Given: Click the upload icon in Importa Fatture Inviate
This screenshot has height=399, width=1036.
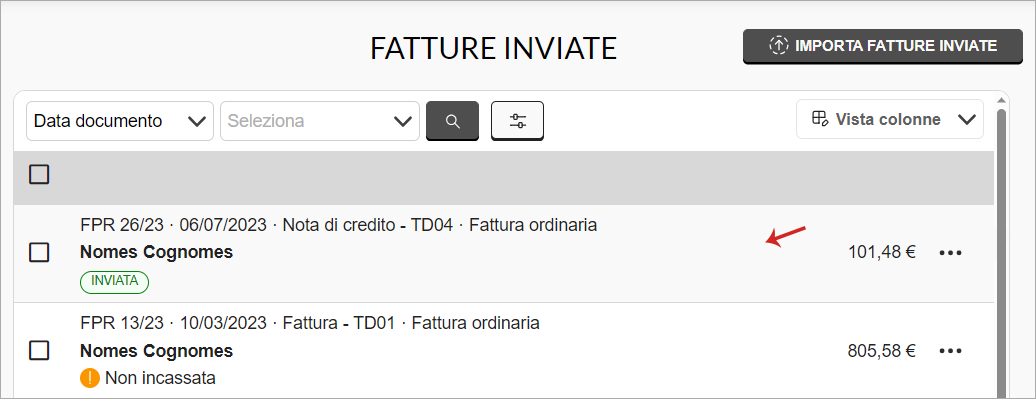Looking at the screenshot, I should tap(779, 46).
